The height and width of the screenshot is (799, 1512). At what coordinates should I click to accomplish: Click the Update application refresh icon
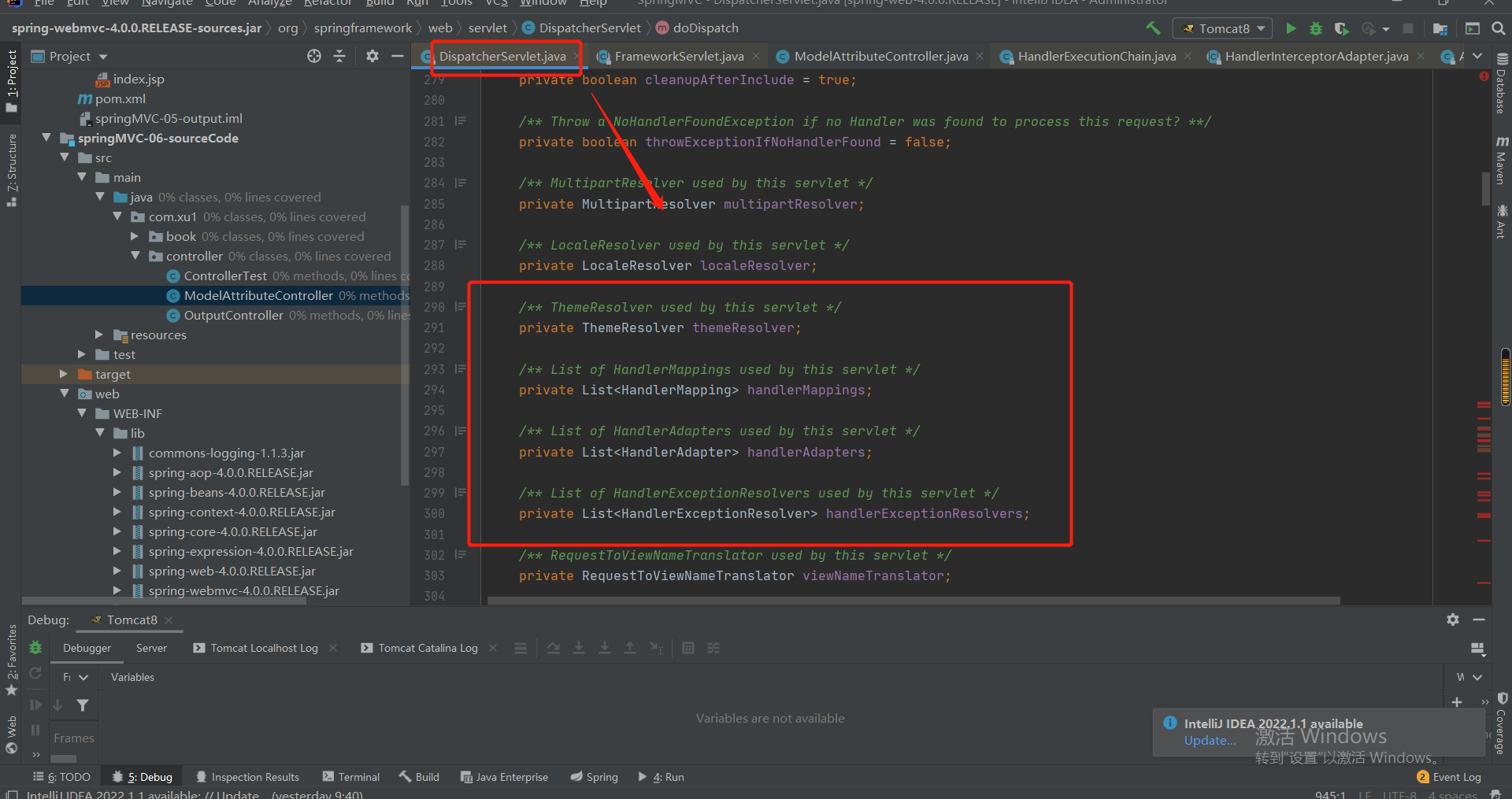[35, 673]
